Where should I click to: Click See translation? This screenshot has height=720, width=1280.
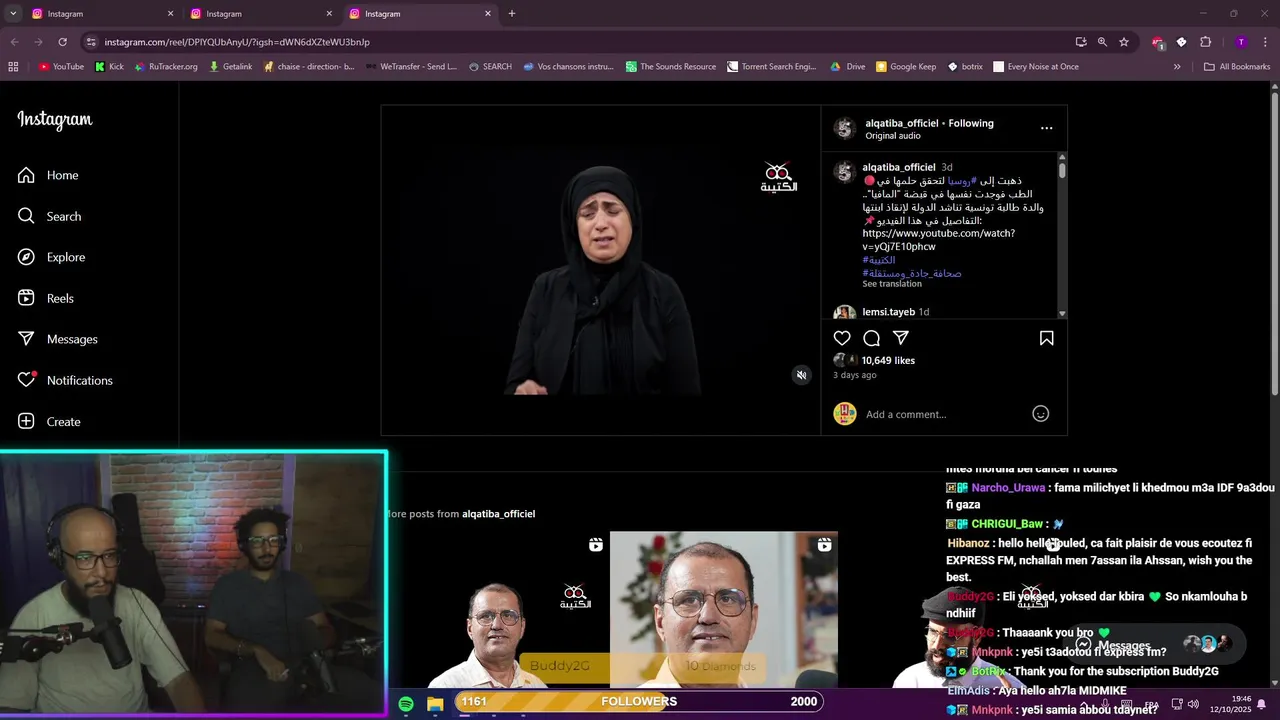(x=892, y=284)
